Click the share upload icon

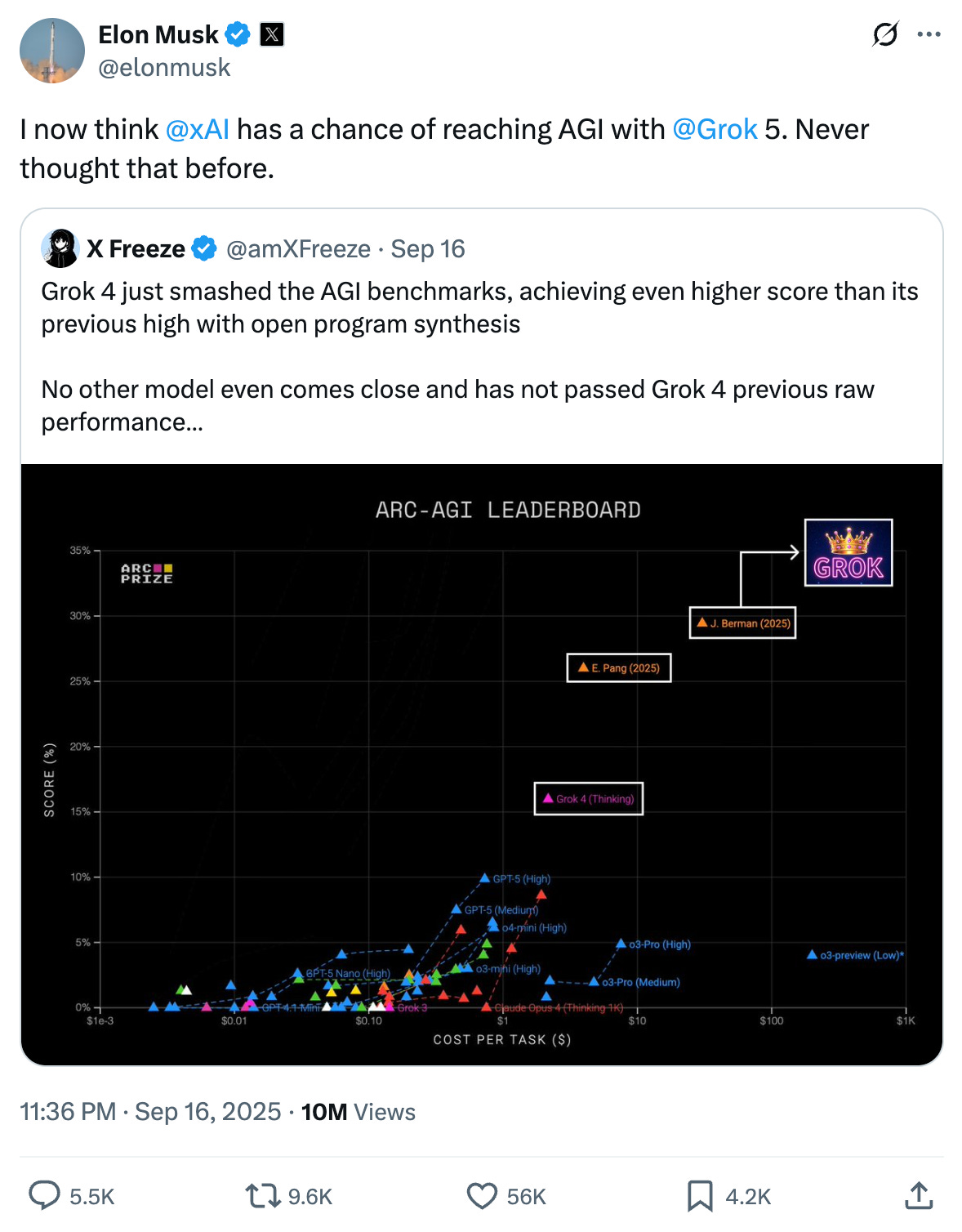(x=919, y=1195)
